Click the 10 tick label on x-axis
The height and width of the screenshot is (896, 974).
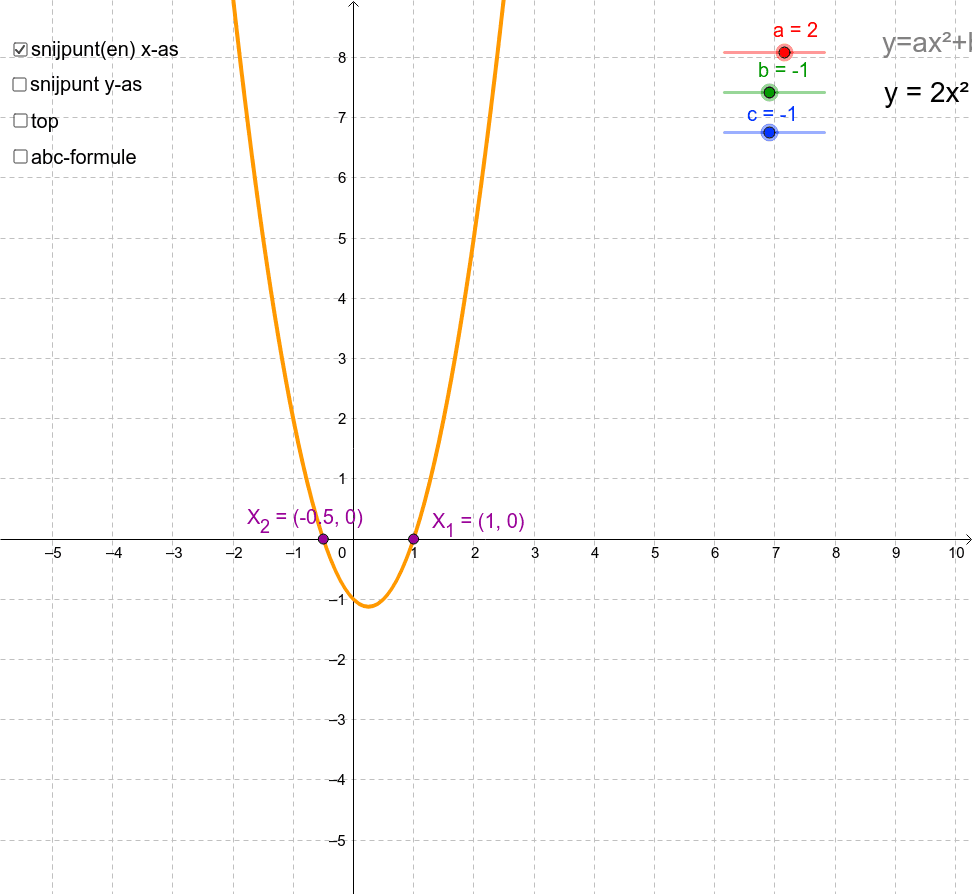click(x=957, y=553)
